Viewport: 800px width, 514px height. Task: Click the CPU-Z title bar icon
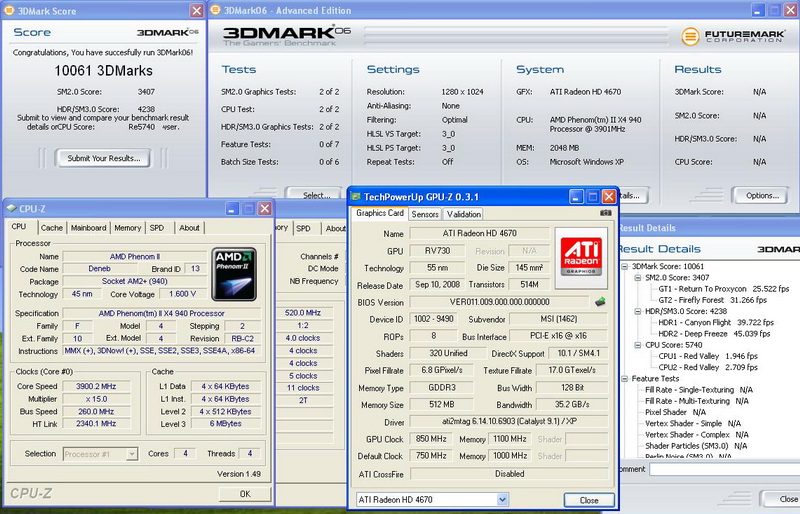tap(11, 208)
